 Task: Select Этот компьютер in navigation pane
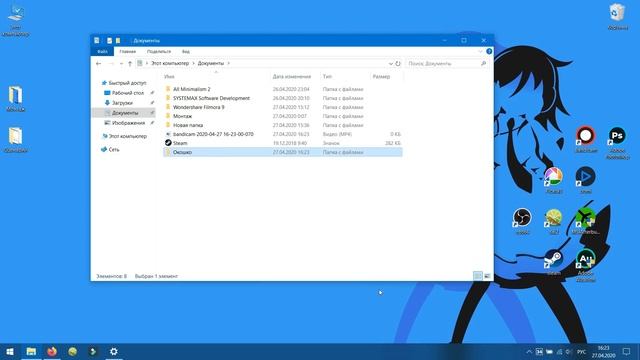tap(127, 136)
